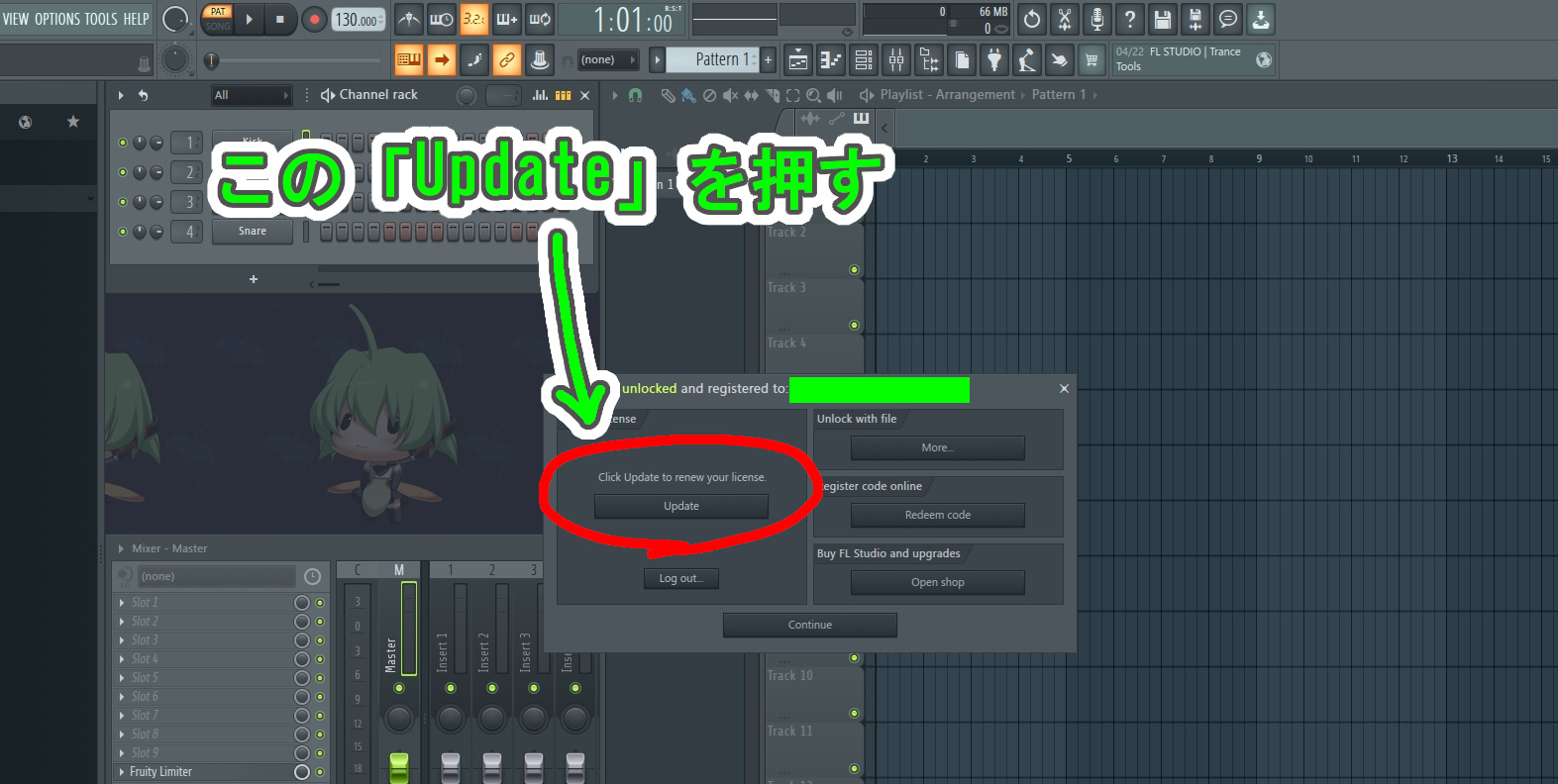The width and height of the screenshot is (1558, 784).
Task: Open the Browser tree view icon
Action: click(929, 60)
